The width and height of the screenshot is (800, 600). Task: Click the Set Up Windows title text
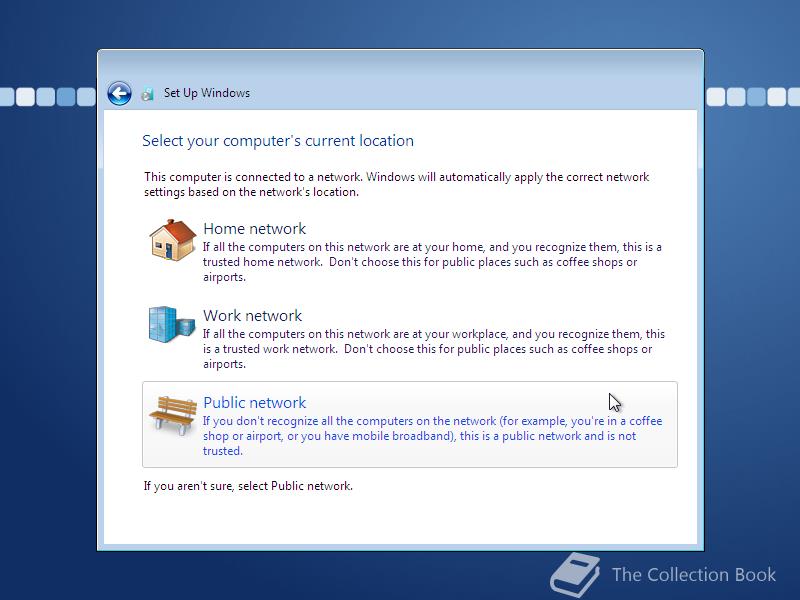[206, 93]
